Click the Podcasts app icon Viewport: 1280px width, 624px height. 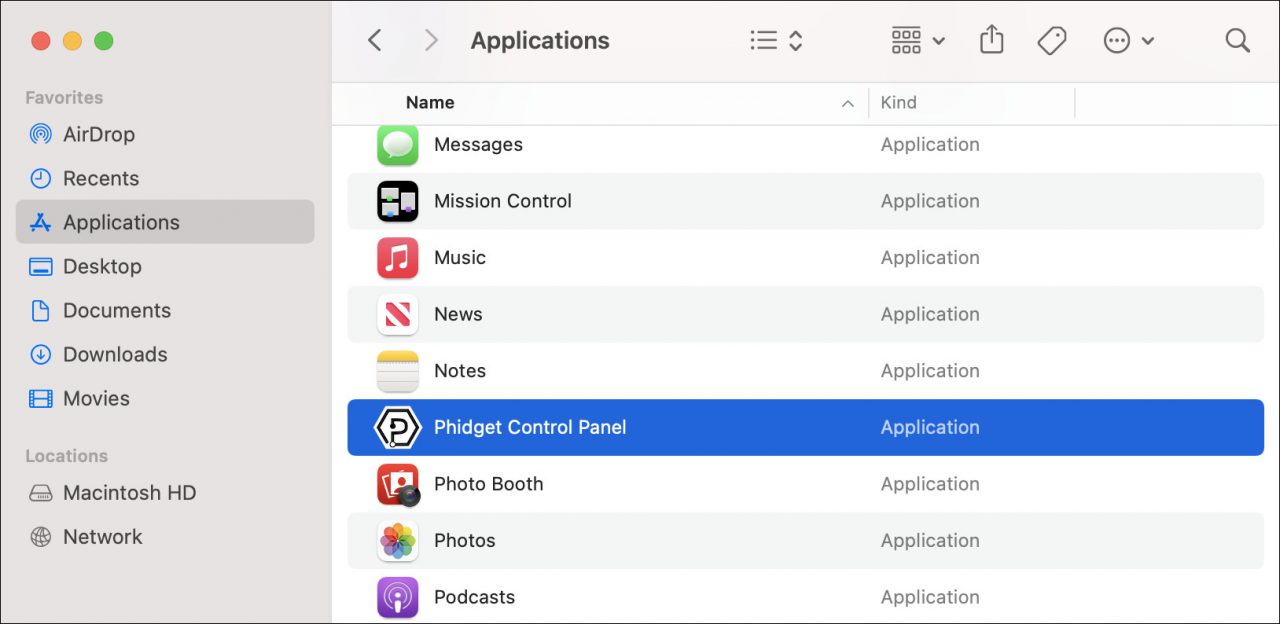point(397,597)
